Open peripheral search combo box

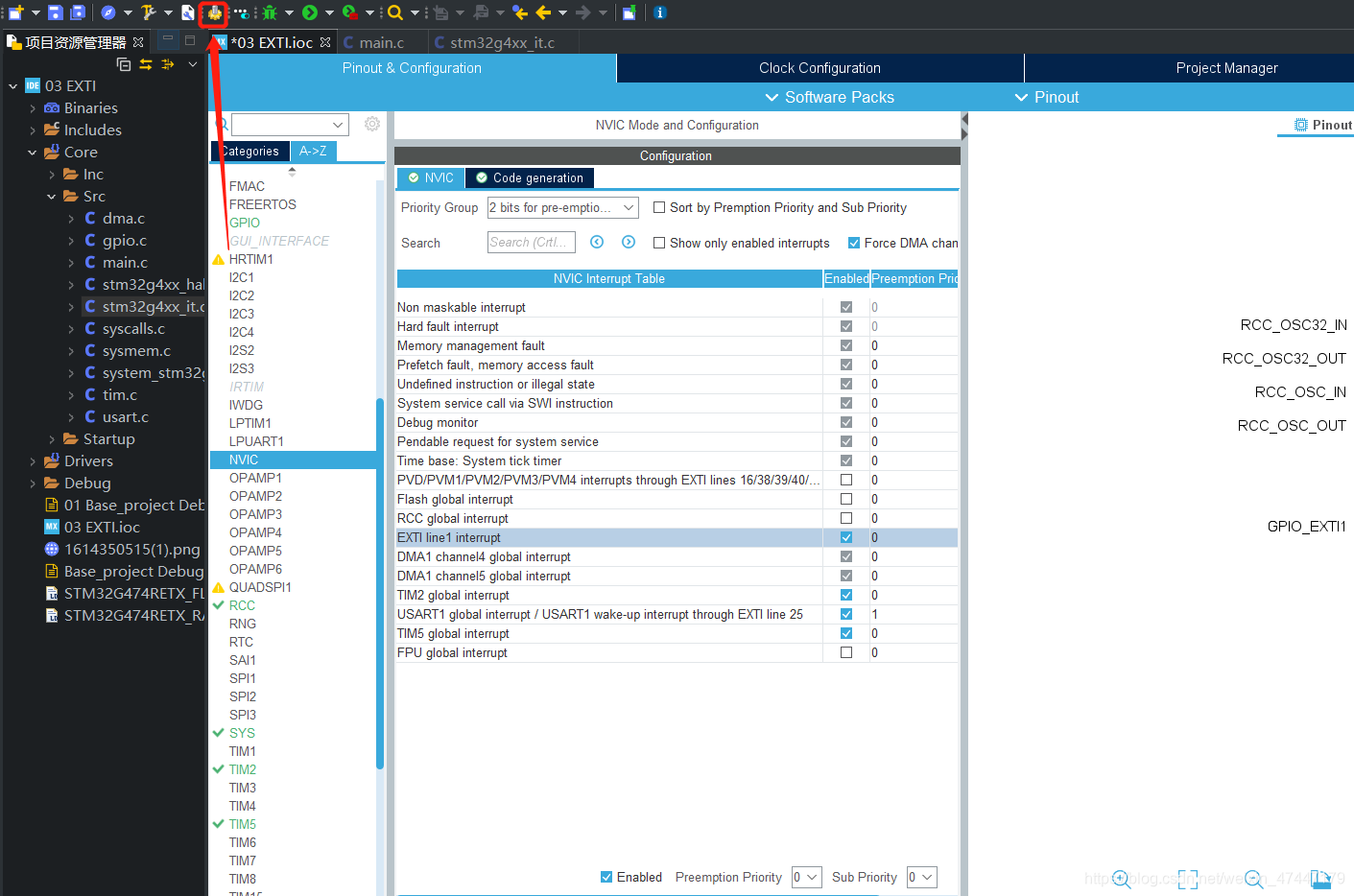tap(290, 125)
